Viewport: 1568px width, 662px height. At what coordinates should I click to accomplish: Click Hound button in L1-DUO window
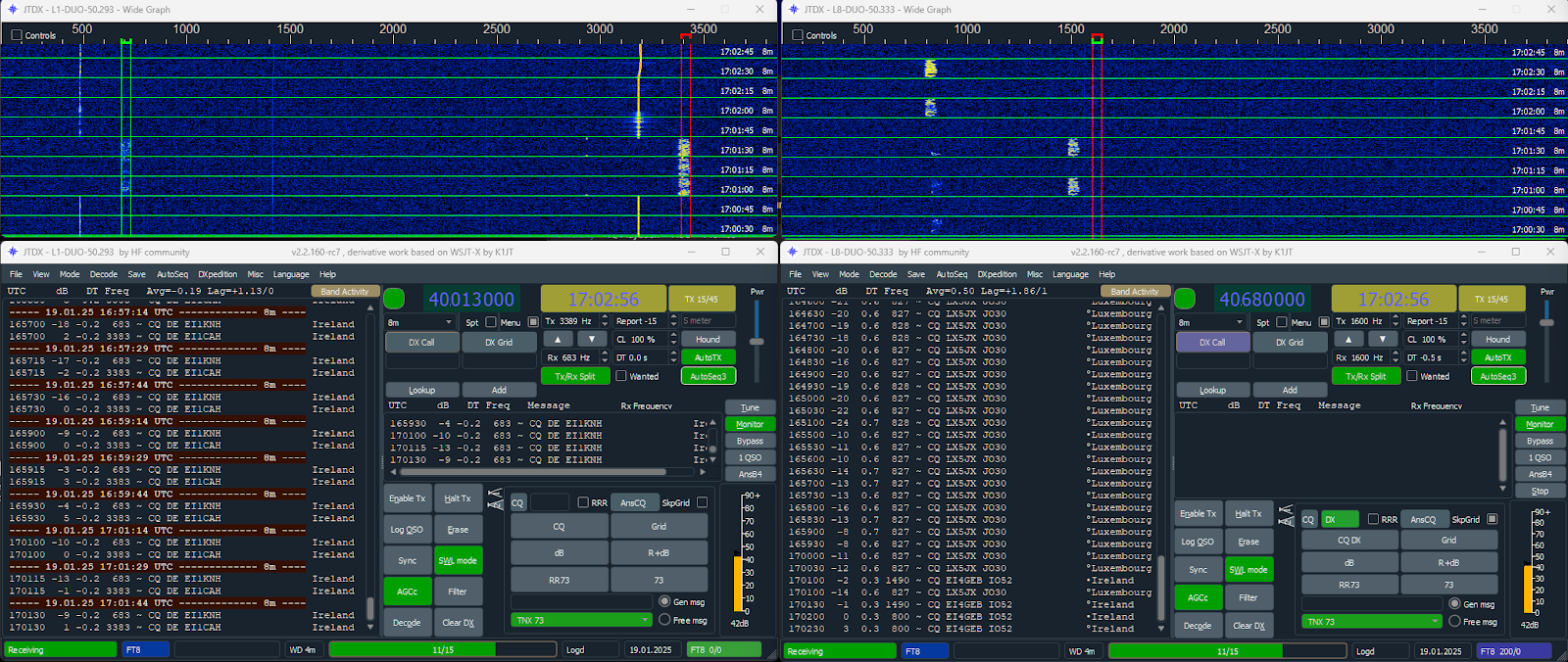pos(708,339)
